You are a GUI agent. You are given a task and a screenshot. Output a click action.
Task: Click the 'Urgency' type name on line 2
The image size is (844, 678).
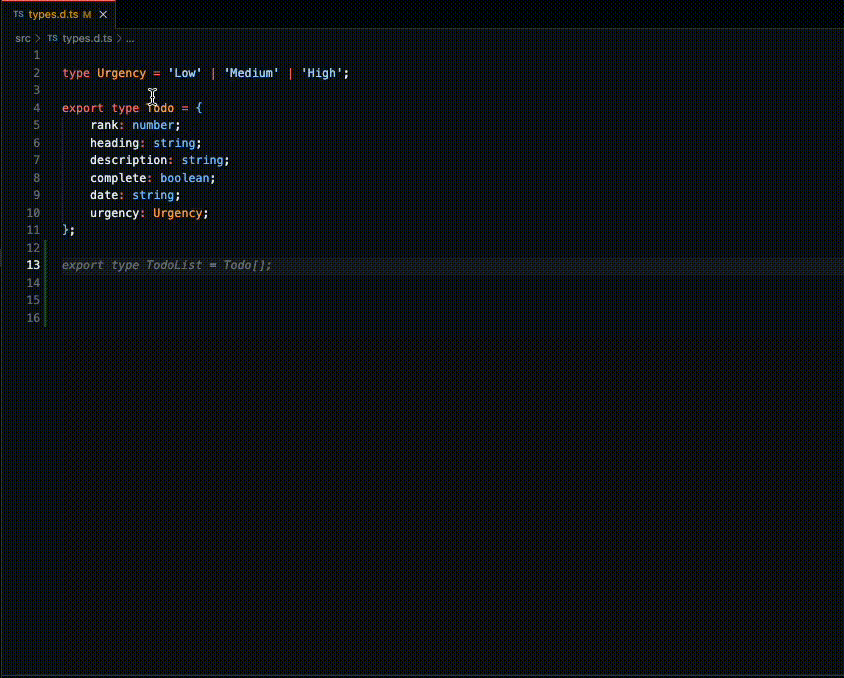click(x=122, y=73)
